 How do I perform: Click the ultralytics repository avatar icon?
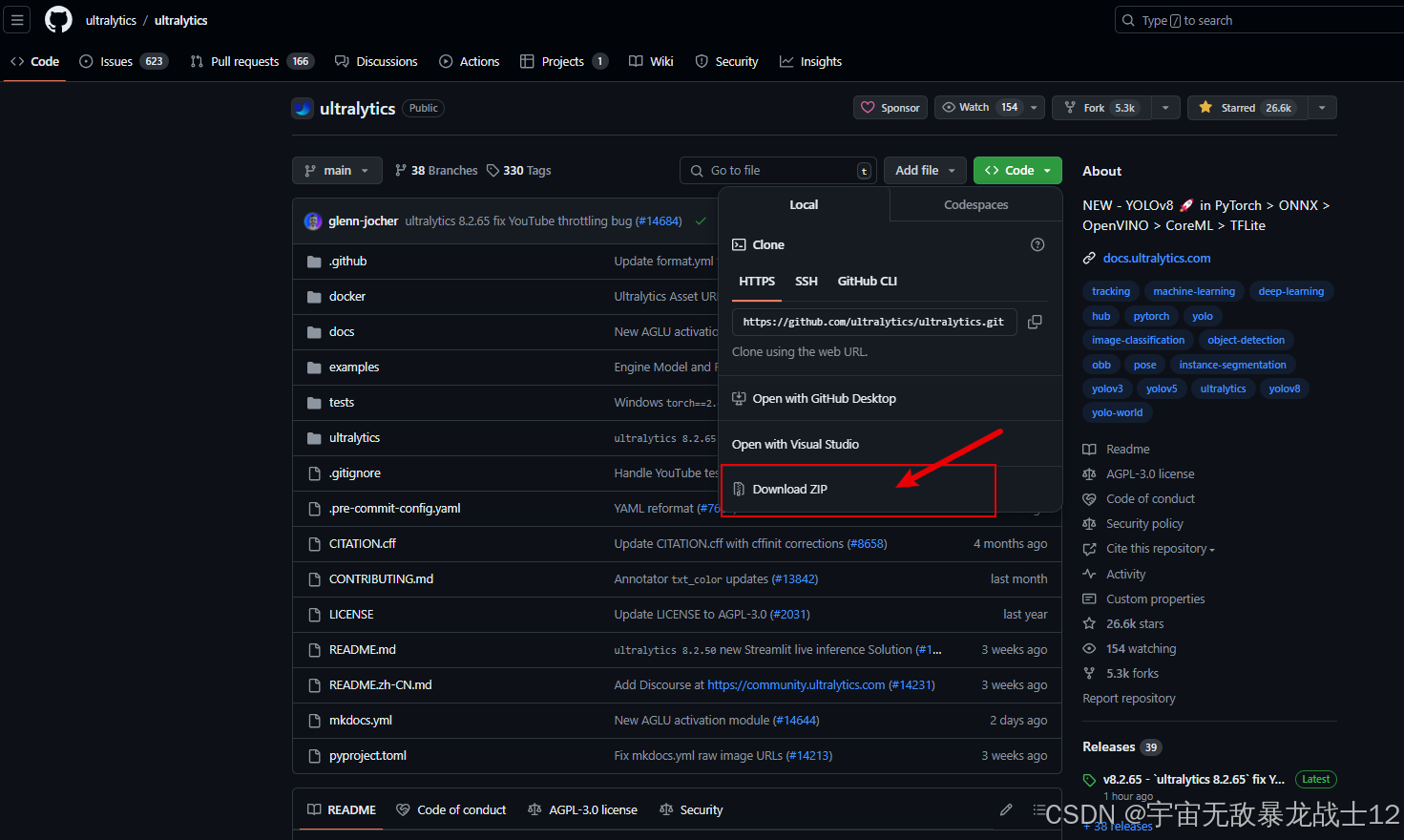click(303, 109)
